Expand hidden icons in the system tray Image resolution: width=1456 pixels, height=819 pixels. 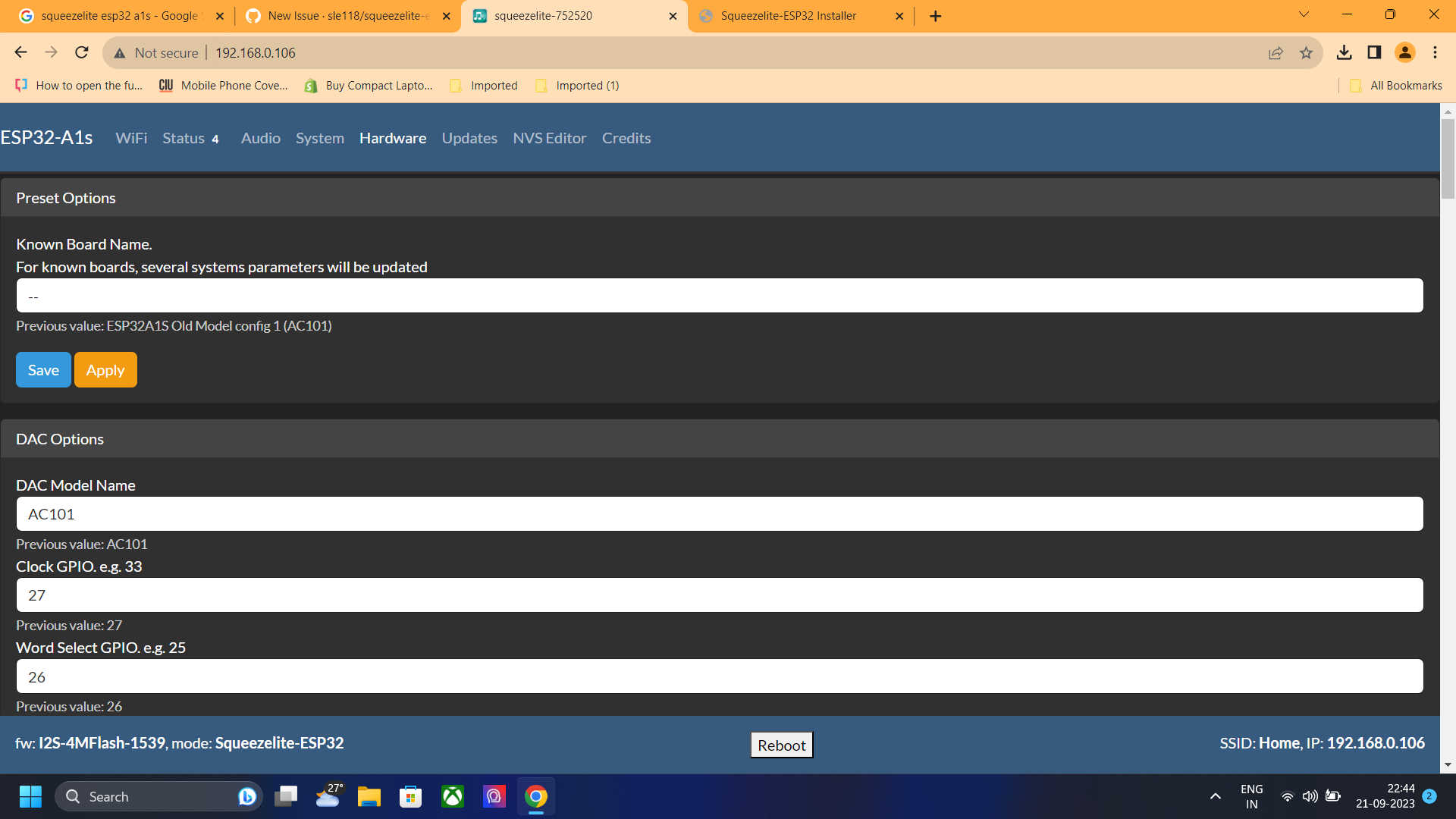1215,796
